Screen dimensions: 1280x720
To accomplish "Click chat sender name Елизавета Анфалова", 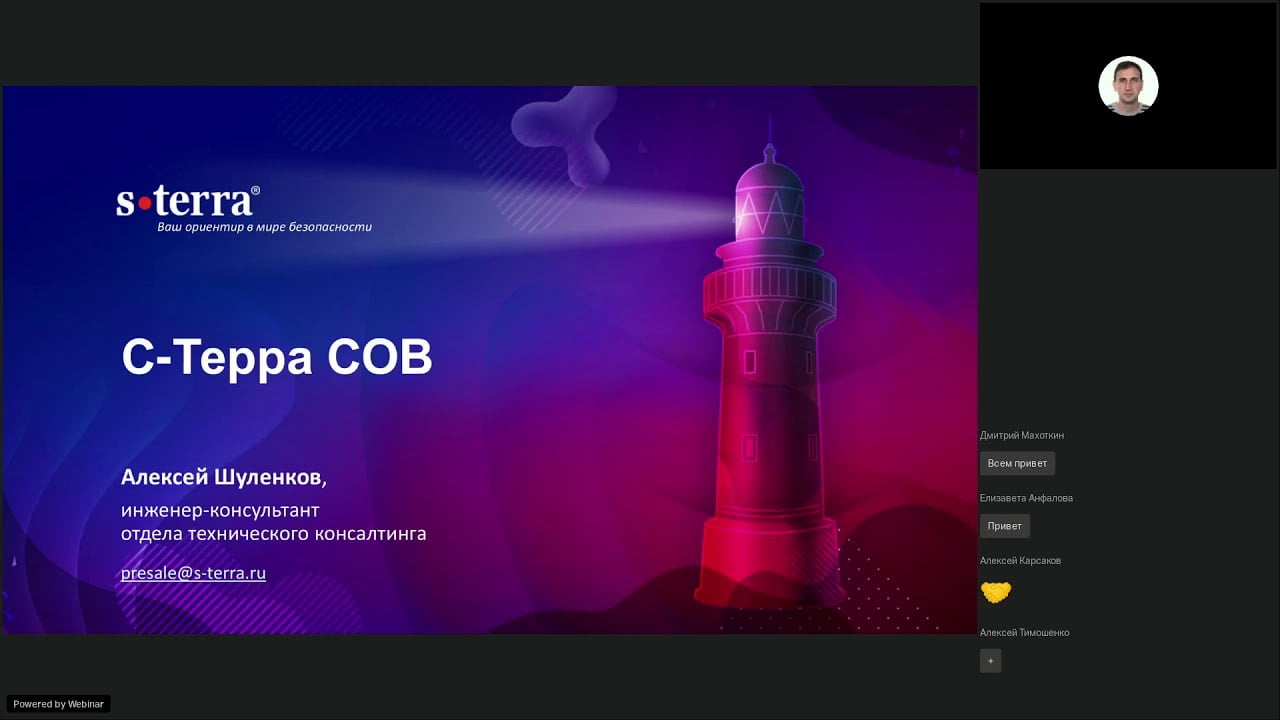I will 1026,498.
